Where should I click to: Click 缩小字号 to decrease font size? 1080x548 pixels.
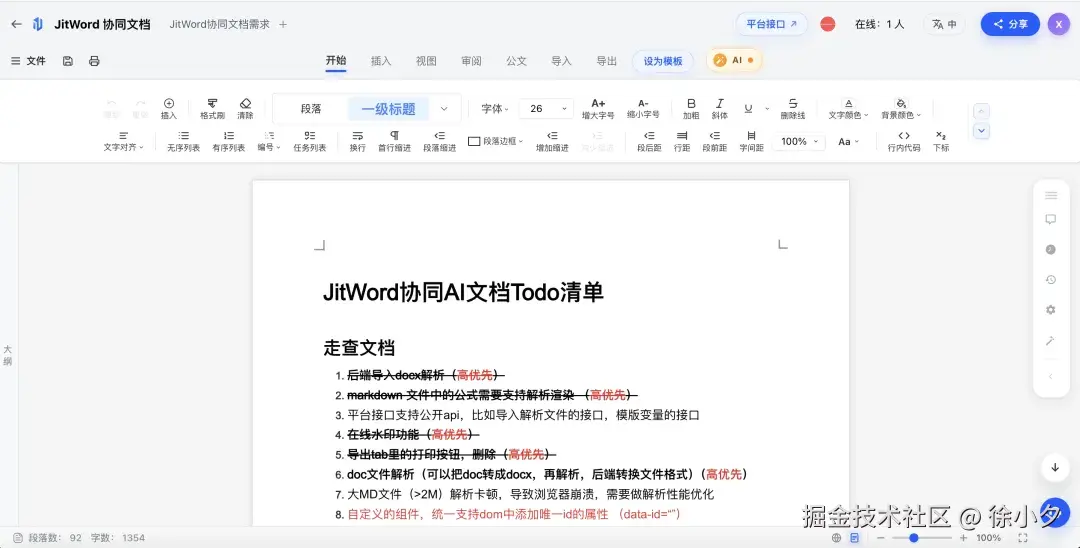click(x=643, y=108)
